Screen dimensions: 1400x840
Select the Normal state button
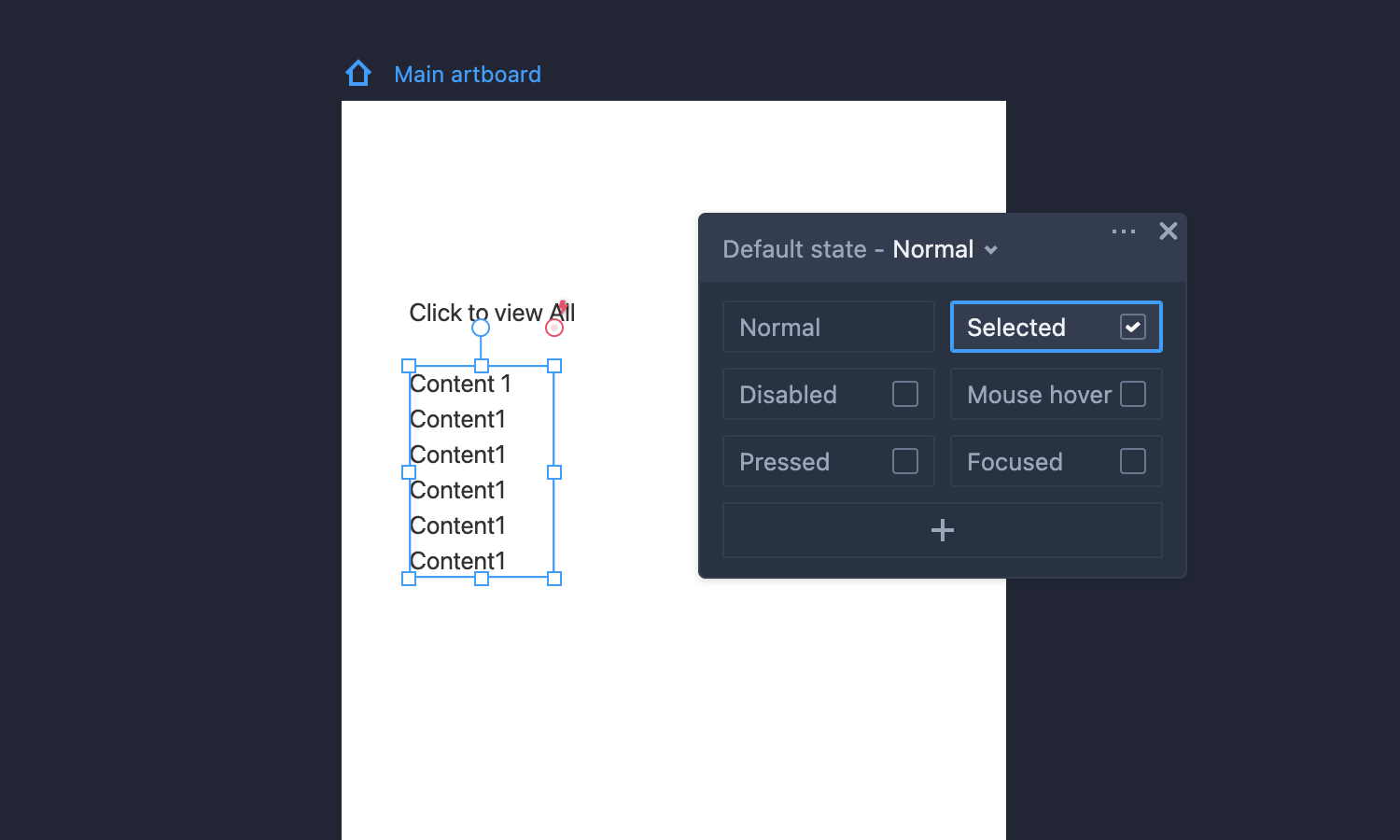(x=829, y=327)
